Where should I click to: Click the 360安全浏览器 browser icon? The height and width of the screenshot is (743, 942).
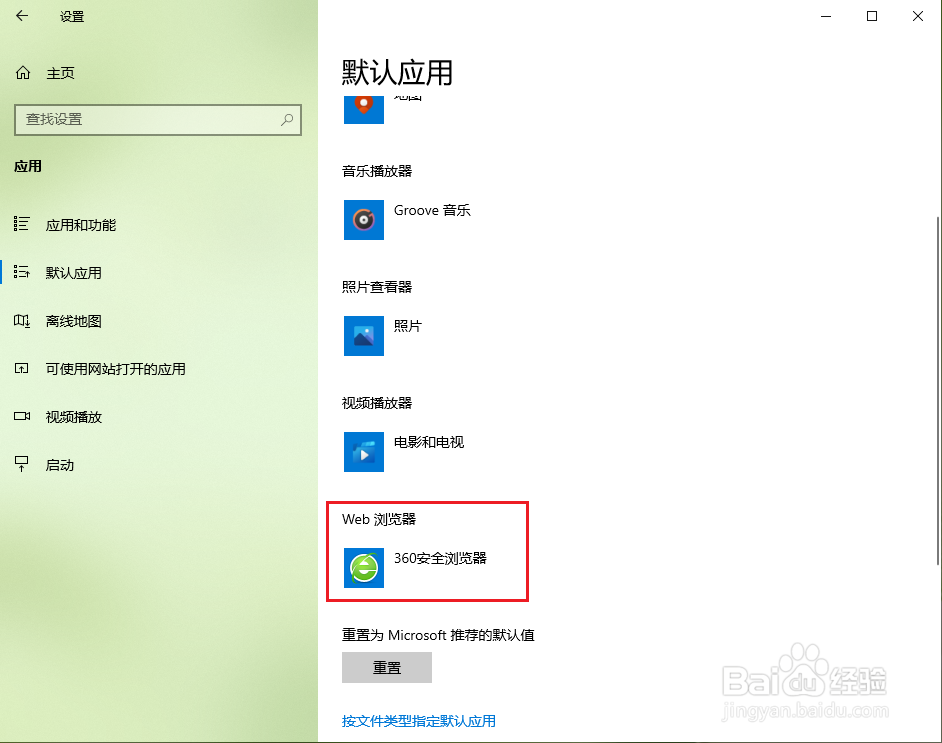click(363, 568)
